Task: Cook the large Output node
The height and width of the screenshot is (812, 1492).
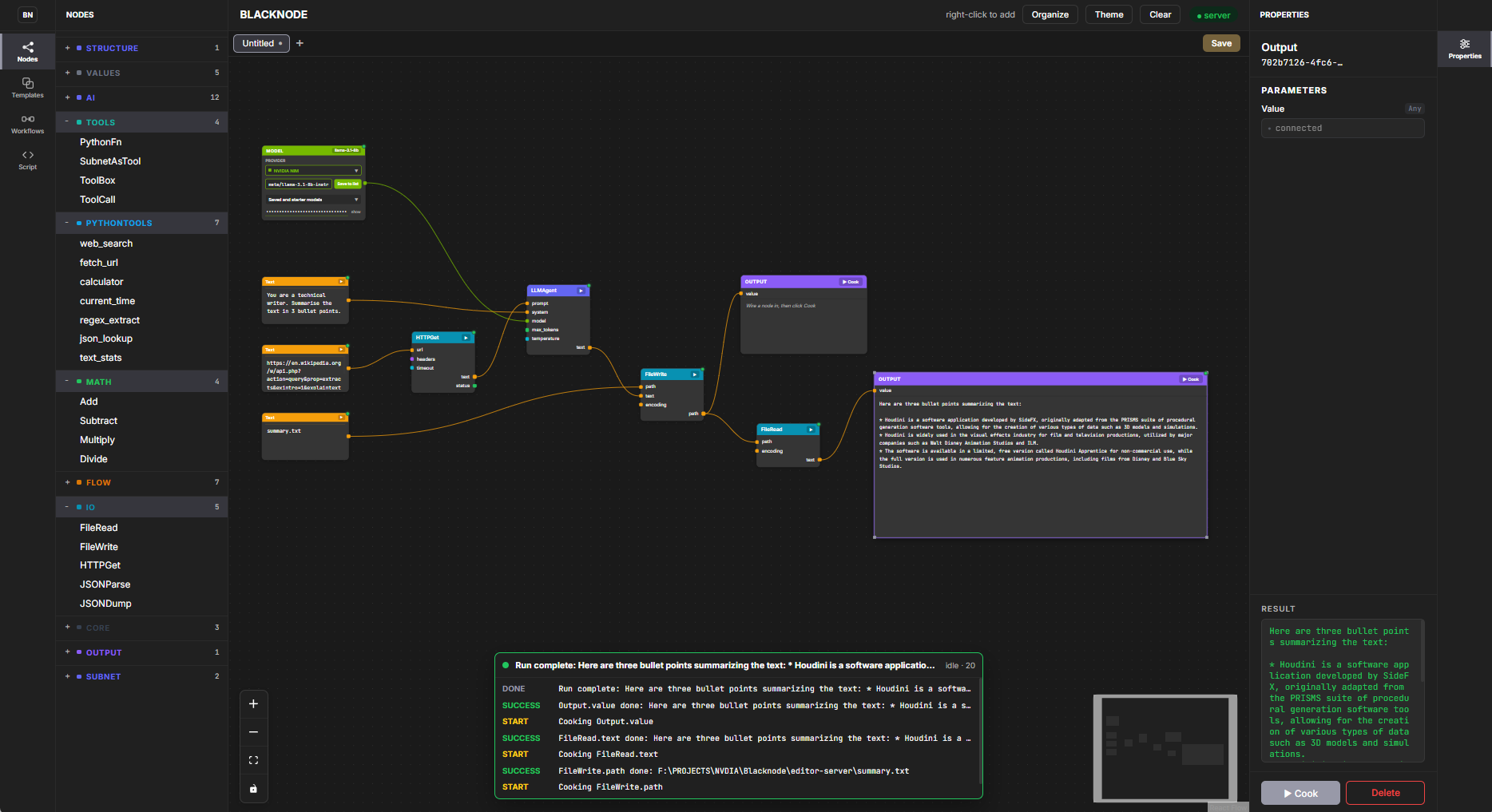Action: [x=1190, y=379]
